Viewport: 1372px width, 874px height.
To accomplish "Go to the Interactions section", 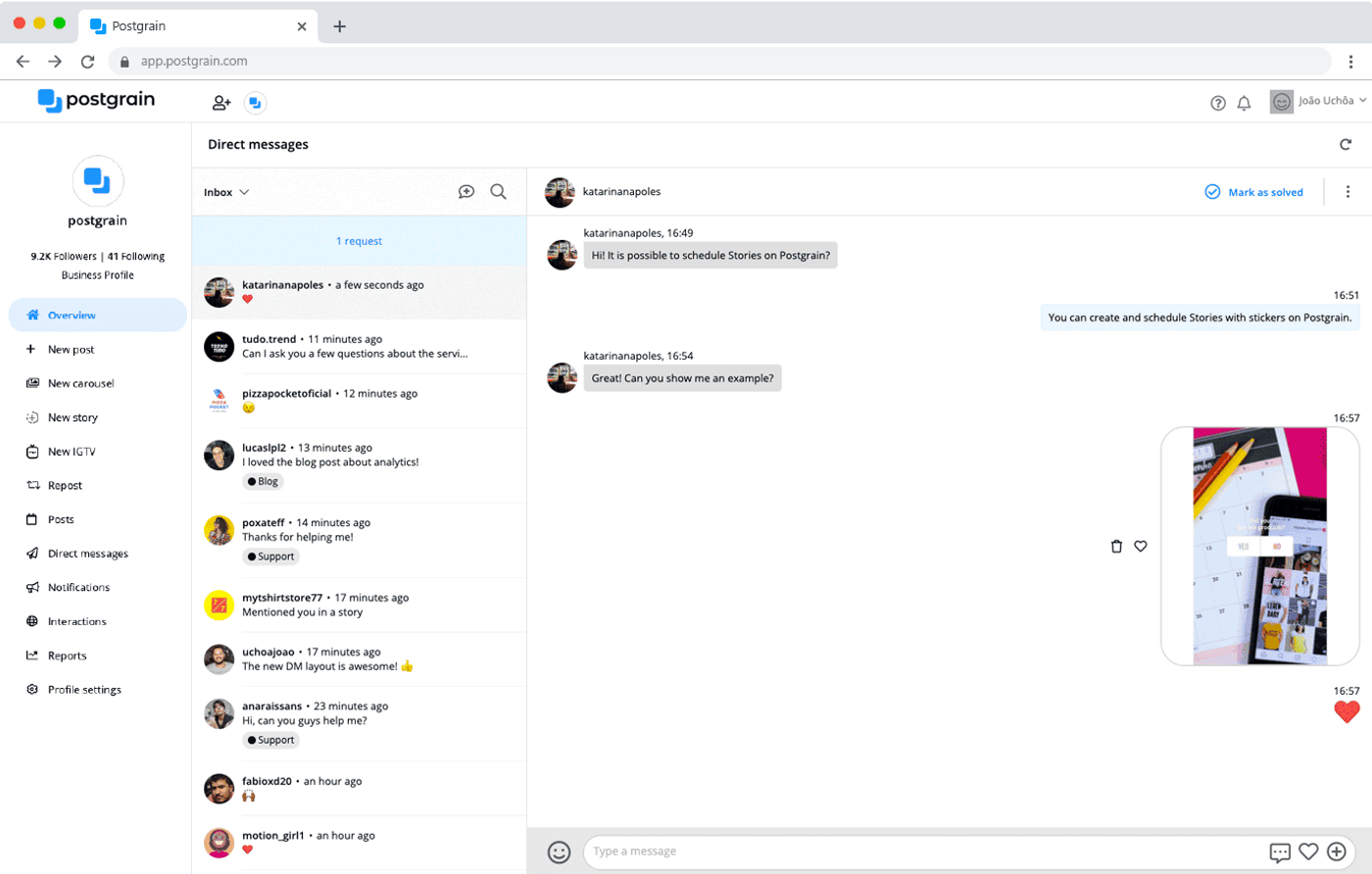I will coord(76,620).
